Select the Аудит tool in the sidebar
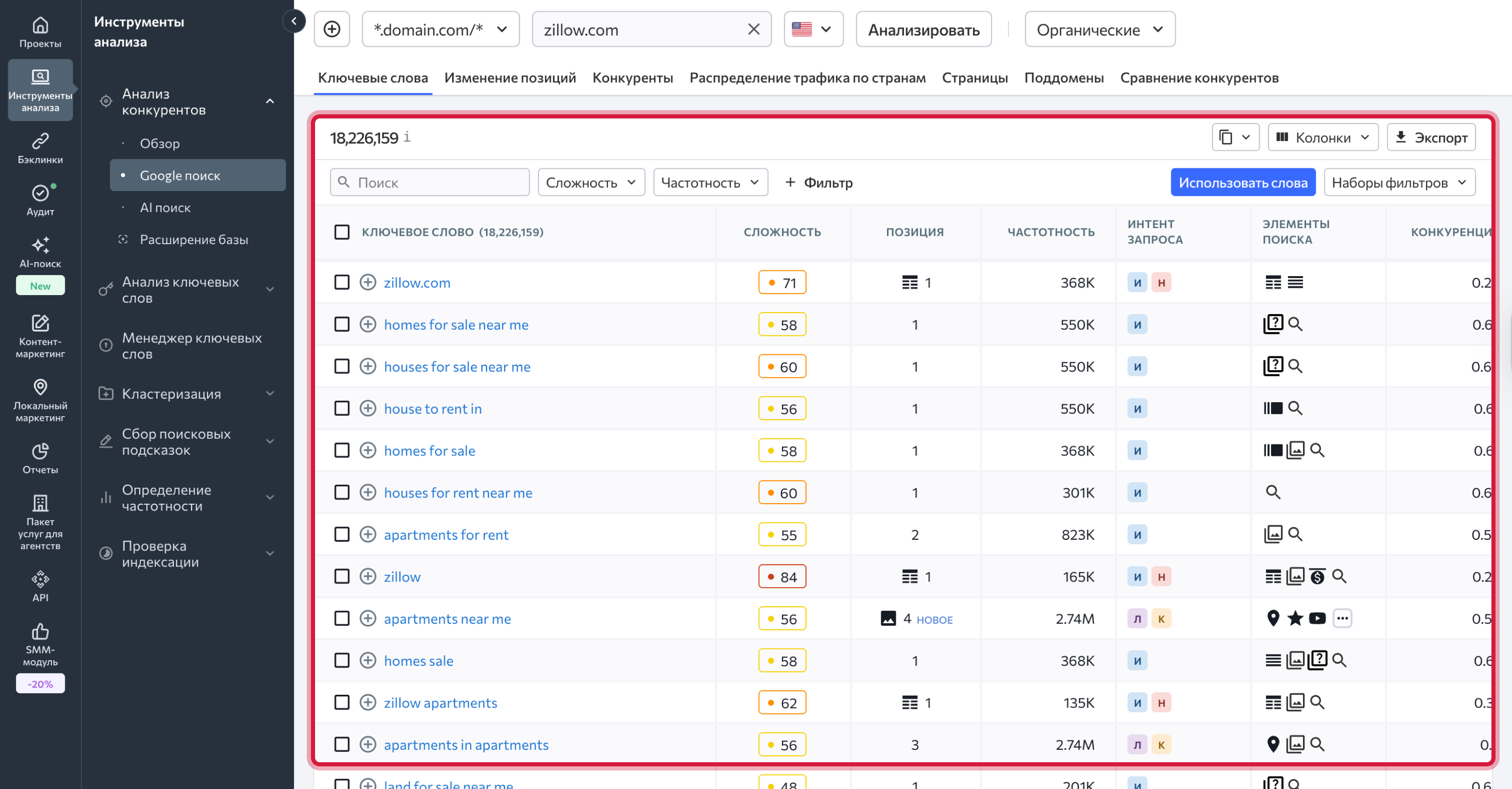Image resolution: width=1512 pixels, height=789 pixels. (x=39, y=200)
